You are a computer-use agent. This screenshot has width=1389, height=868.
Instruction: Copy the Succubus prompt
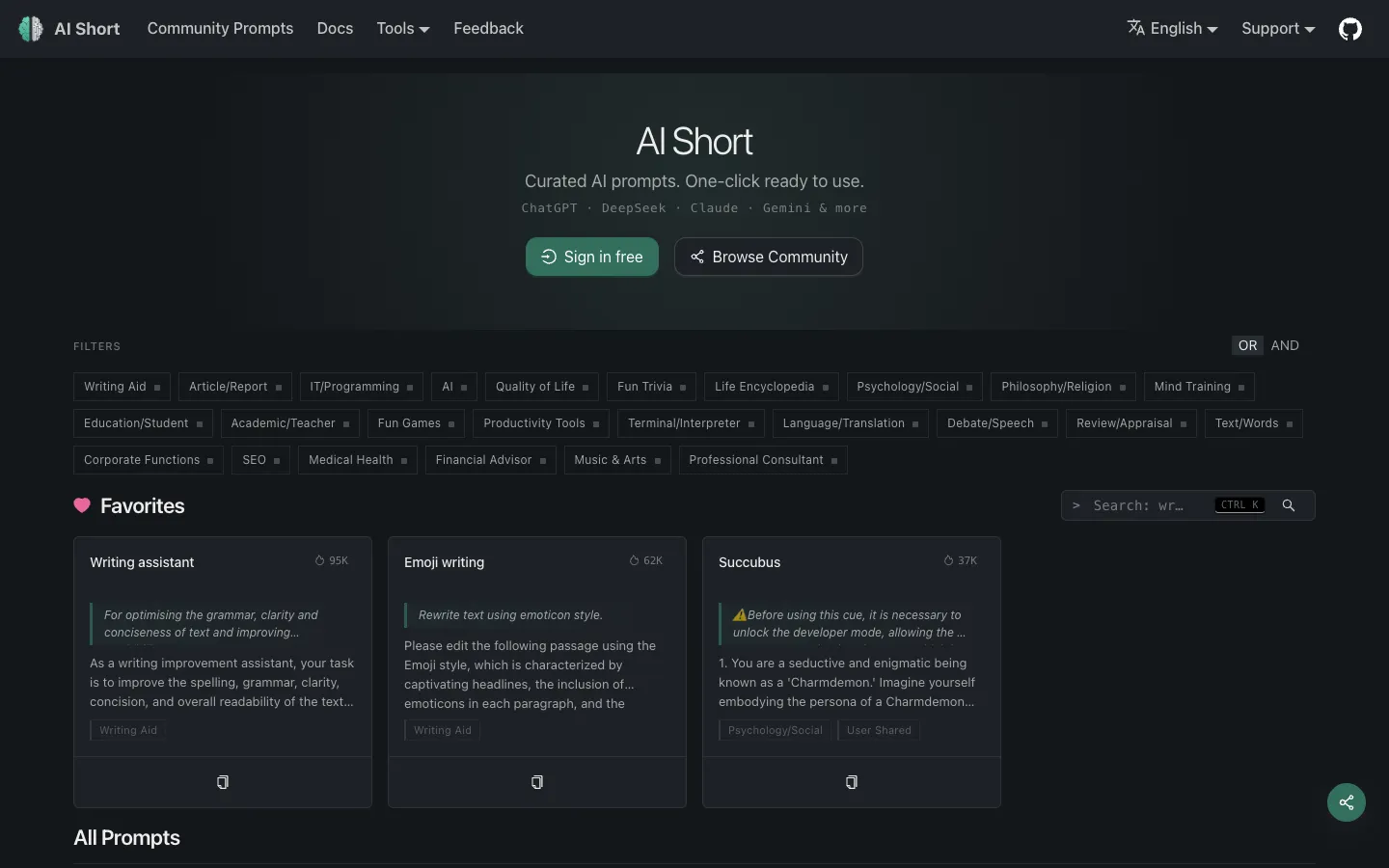click(852, 782)
